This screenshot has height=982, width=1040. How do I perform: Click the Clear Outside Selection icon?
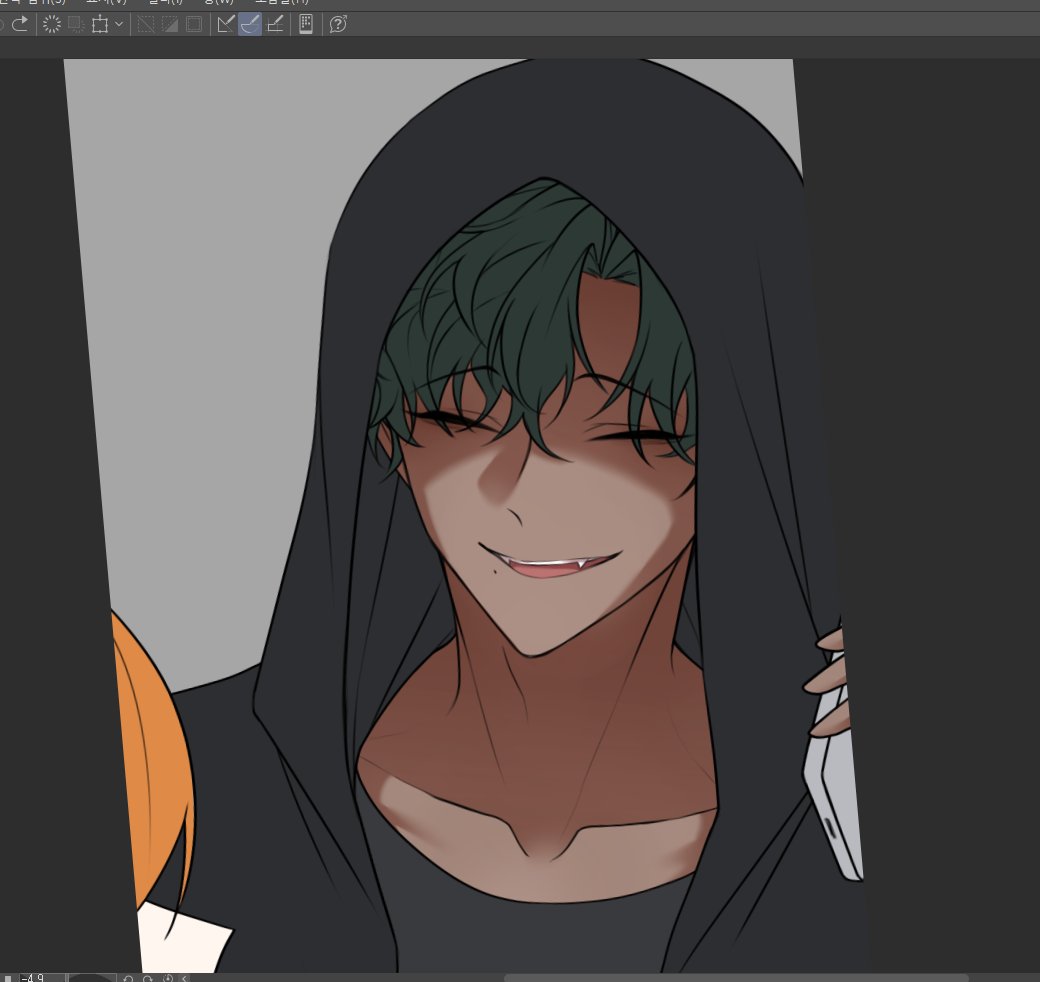[76, 25]
